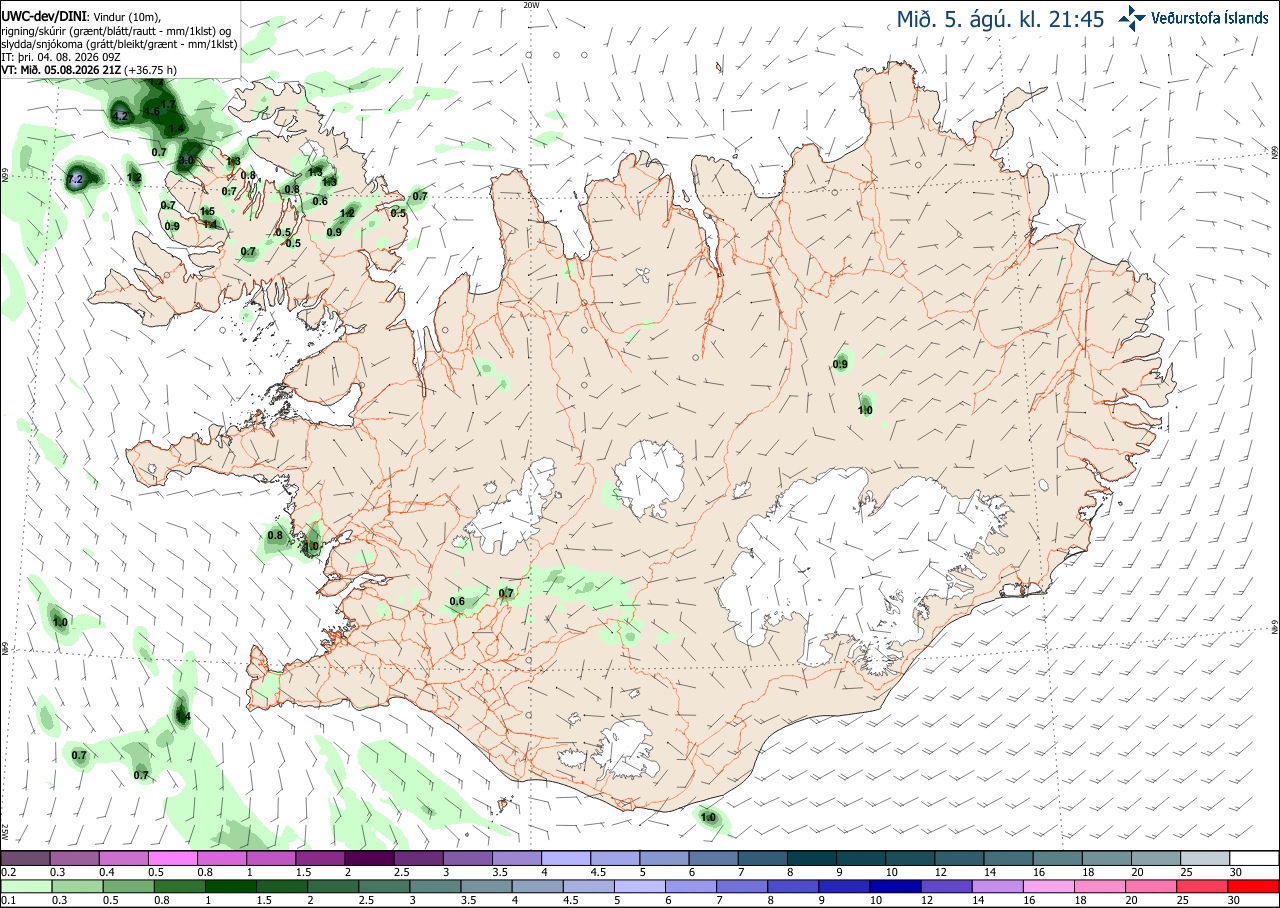Screen dimensions: 1280x908
Task: Click the 1.0 rain cell off the south coast
Action: (708, 818)
